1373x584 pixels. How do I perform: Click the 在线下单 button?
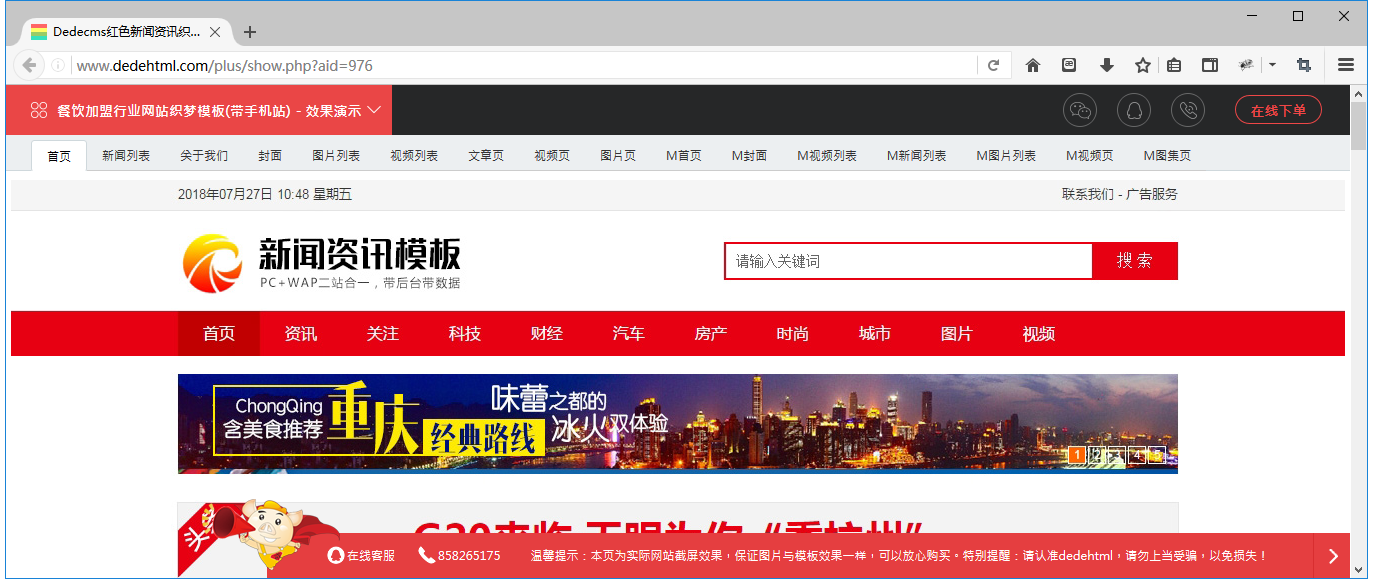click(x=1278, y=110)
